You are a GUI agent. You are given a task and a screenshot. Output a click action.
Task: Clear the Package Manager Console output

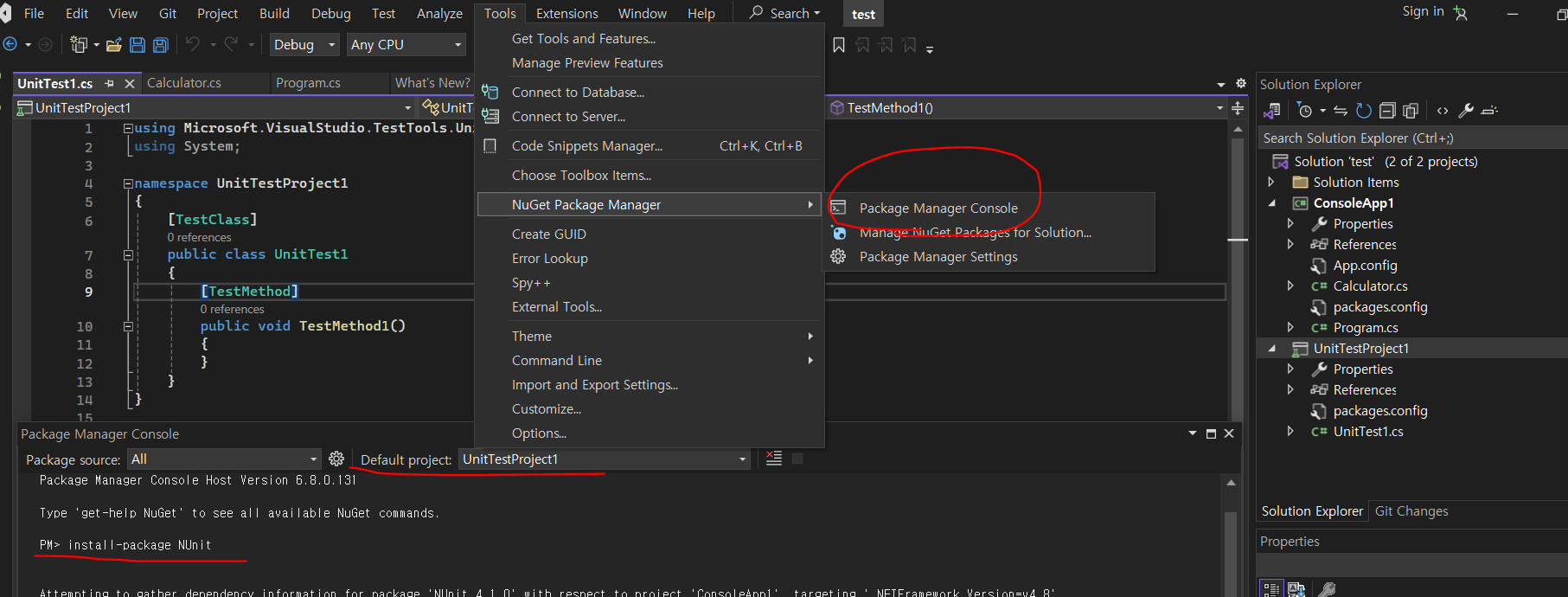click(774, 459)
